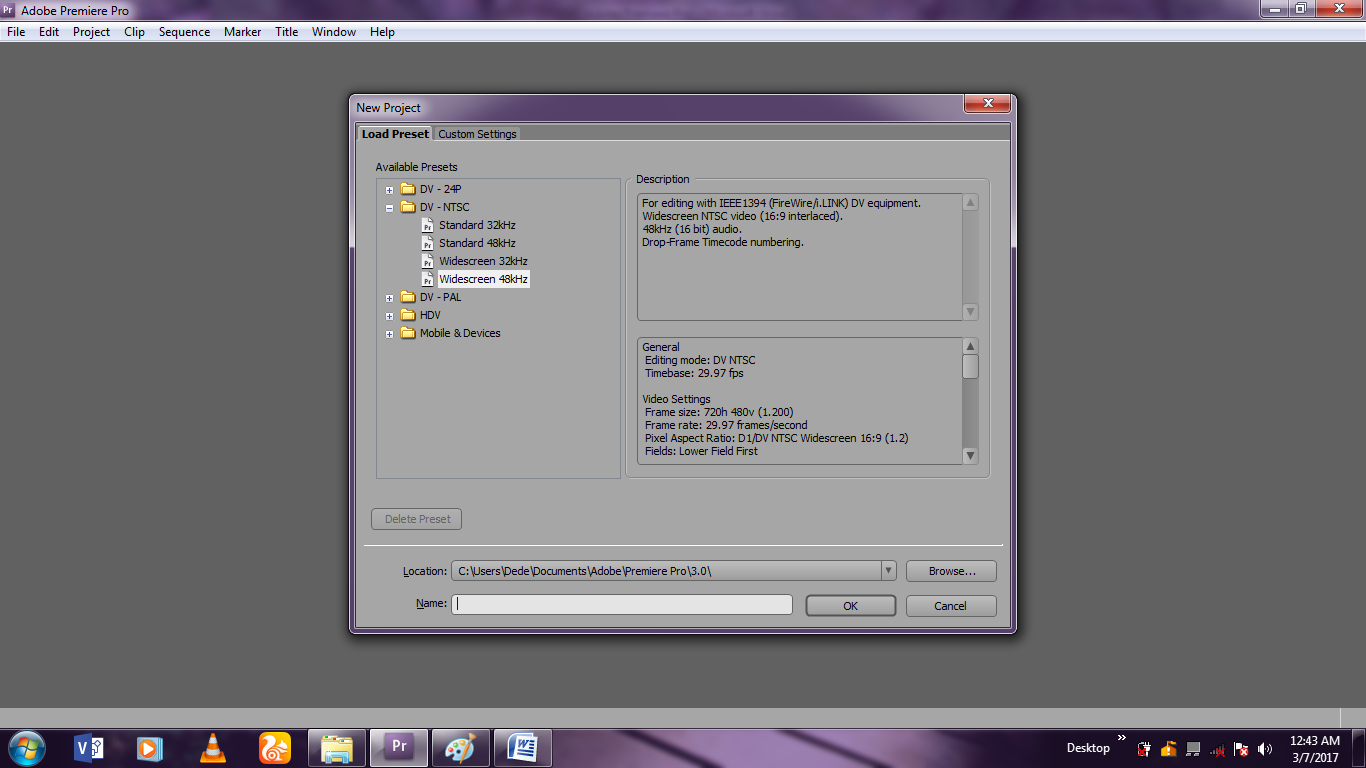Click the Delete Preset button
The image size is (1366, 768).
coord(417,519)
